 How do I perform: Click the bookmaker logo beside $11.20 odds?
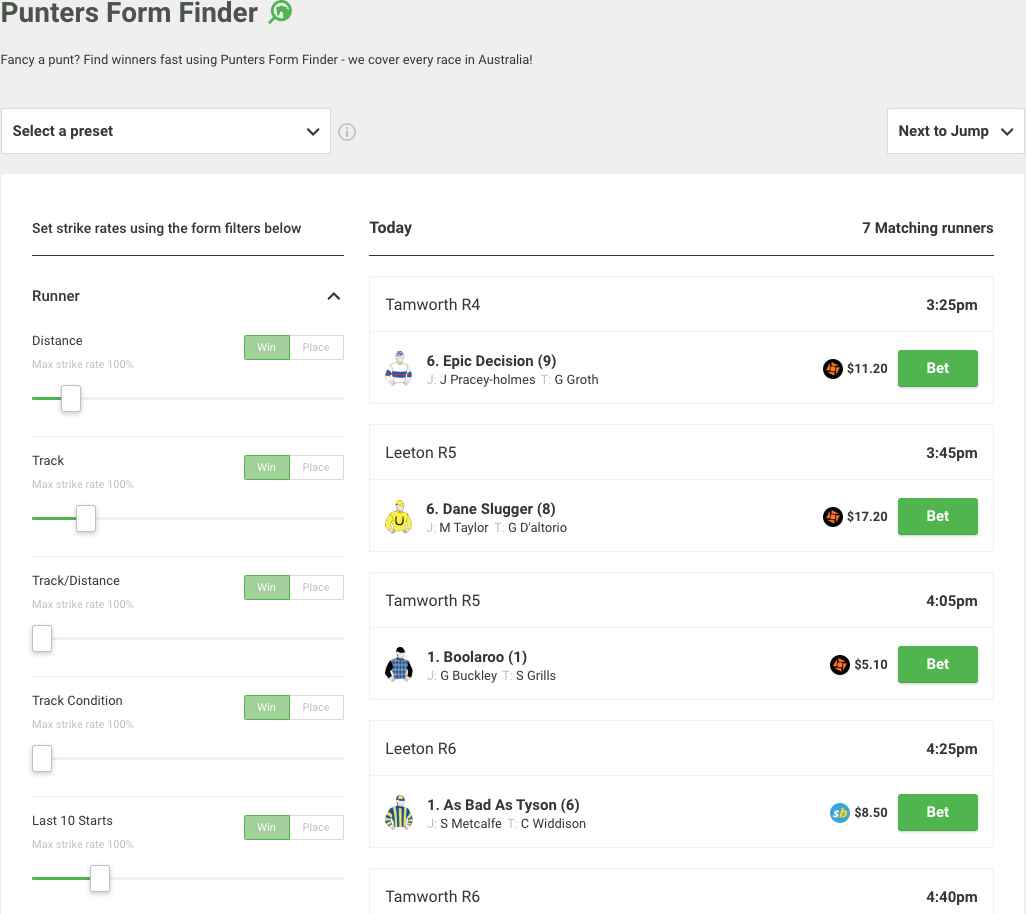point(832,369)
